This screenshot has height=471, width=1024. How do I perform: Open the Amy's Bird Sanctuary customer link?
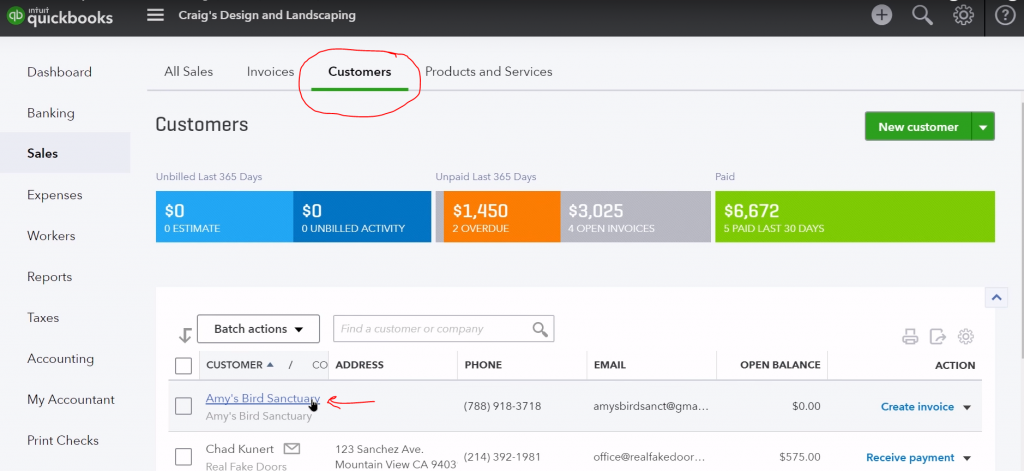(261, 398)
